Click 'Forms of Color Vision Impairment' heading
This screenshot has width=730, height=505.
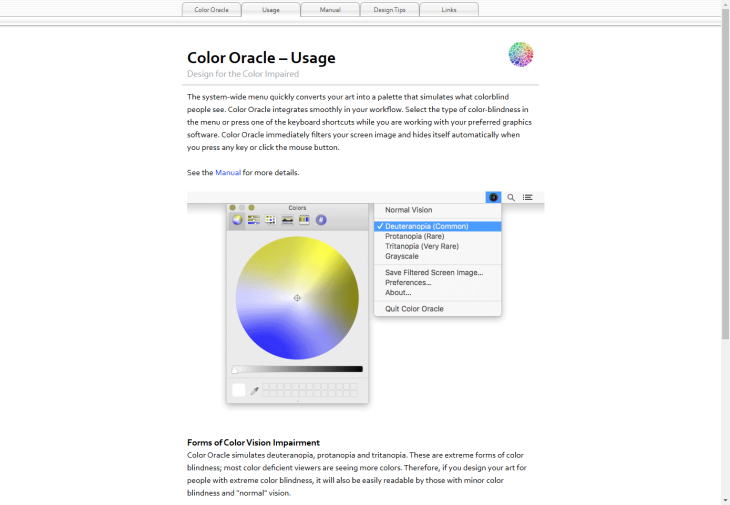(253, 443)
